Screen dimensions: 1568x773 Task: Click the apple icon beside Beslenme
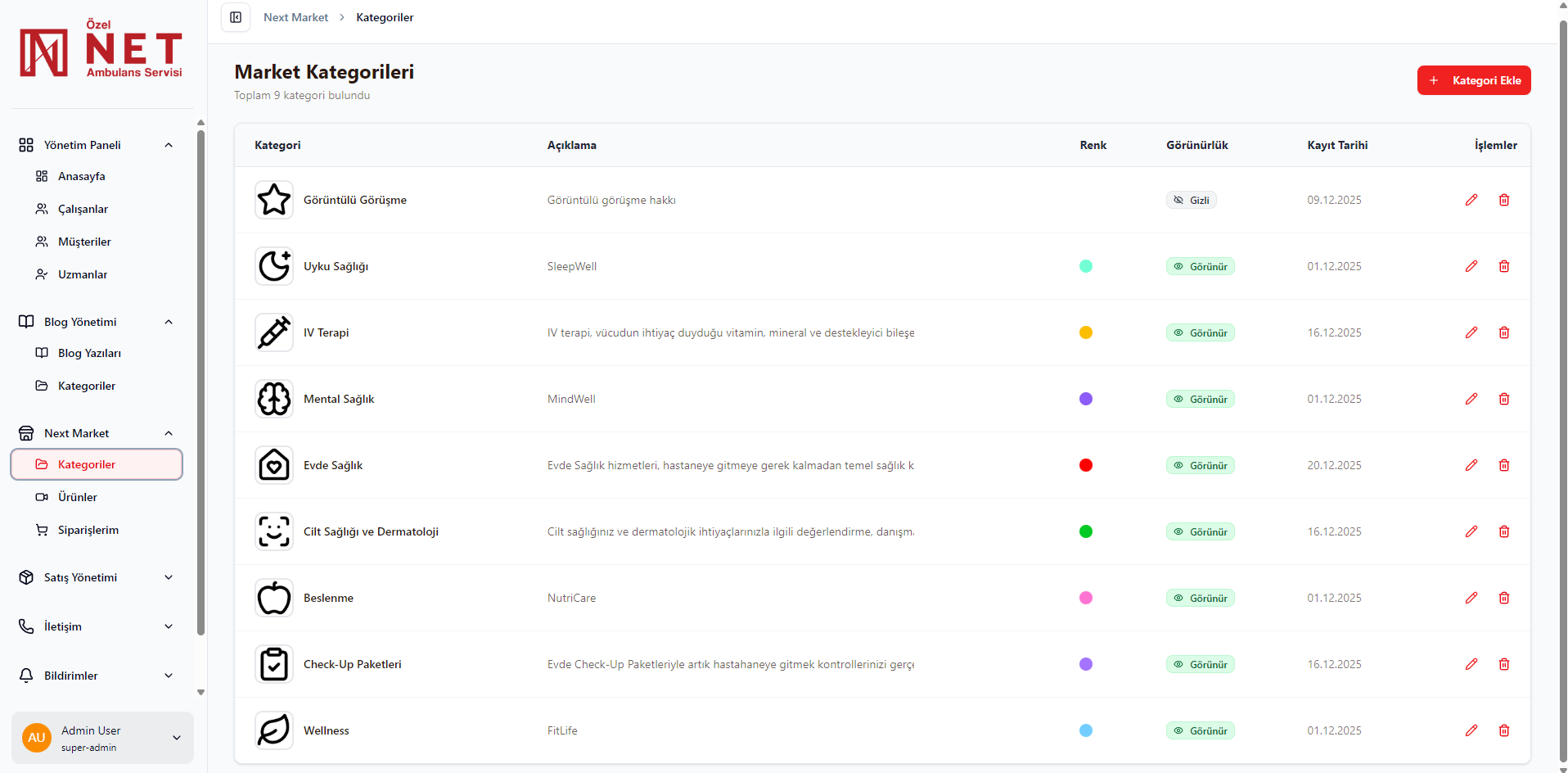(x=274, y=598)
